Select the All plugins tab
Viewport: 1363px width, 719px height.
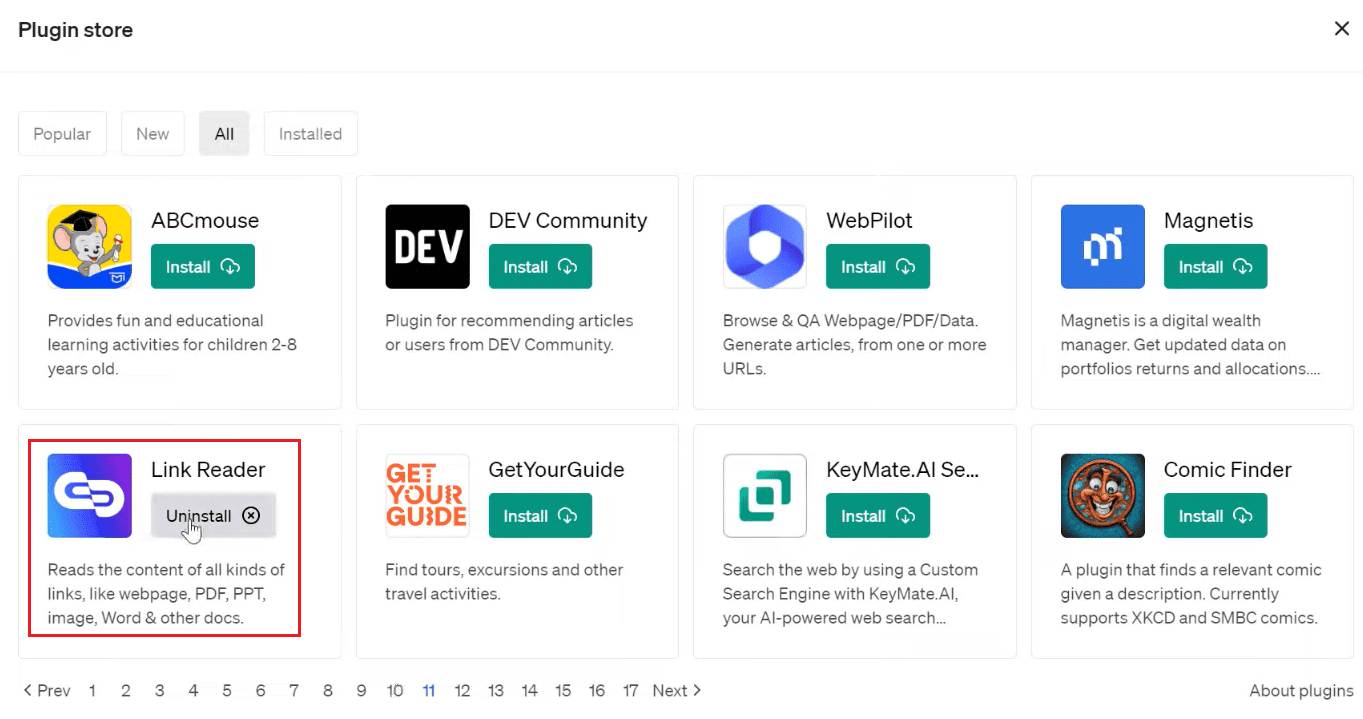(224, 134)
